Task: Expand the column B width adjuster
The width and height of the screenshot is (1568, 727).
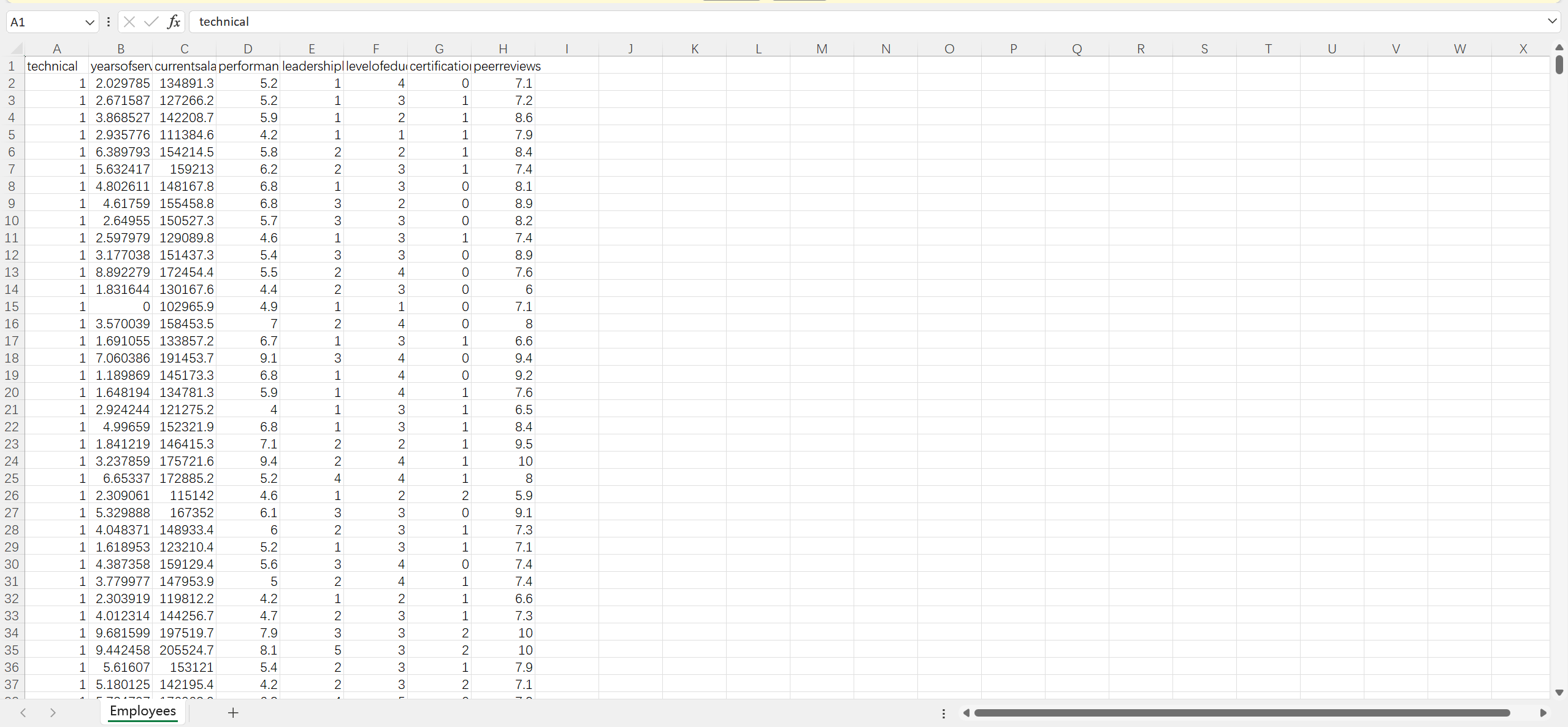Action: pos(153,48)
